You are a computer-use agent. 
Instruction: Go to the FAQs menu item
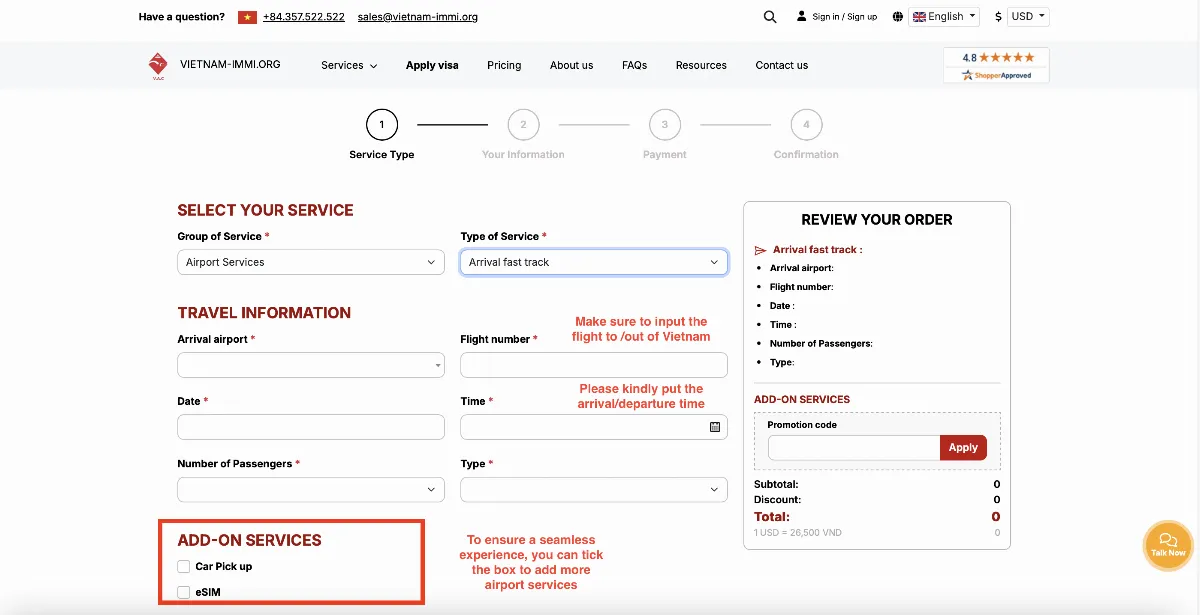tap(634, 65)
